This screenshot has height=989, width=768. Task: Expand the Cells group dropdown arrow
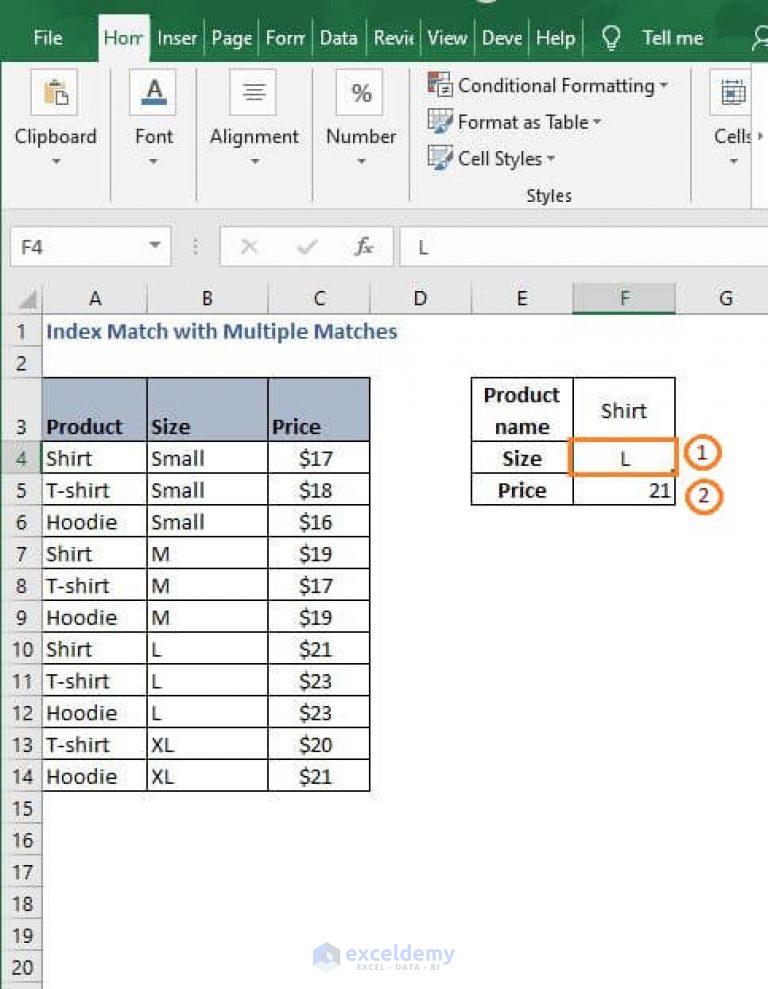click(733, 161)
